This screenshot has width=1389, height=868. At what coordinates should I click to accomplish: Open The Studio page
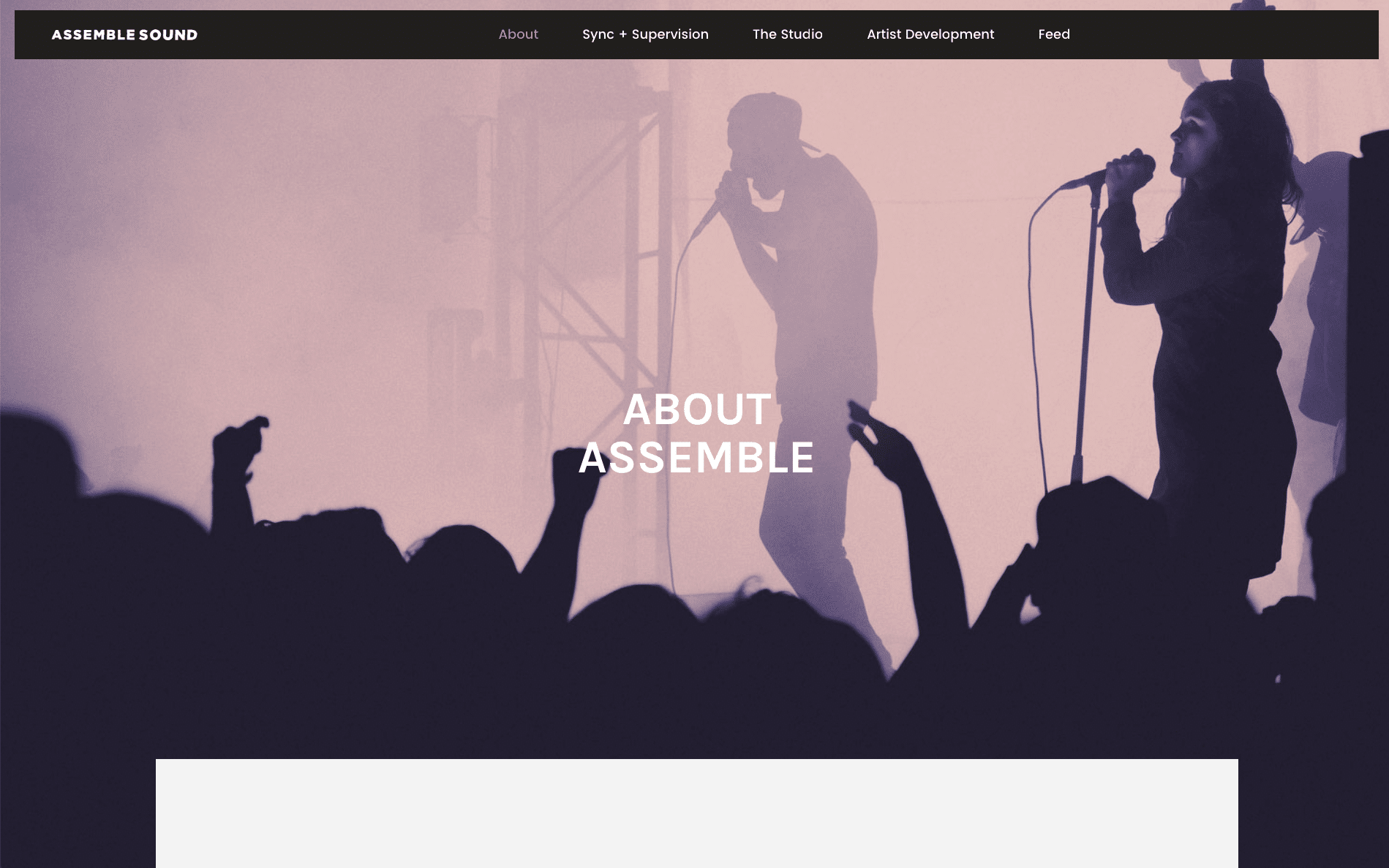787,34
